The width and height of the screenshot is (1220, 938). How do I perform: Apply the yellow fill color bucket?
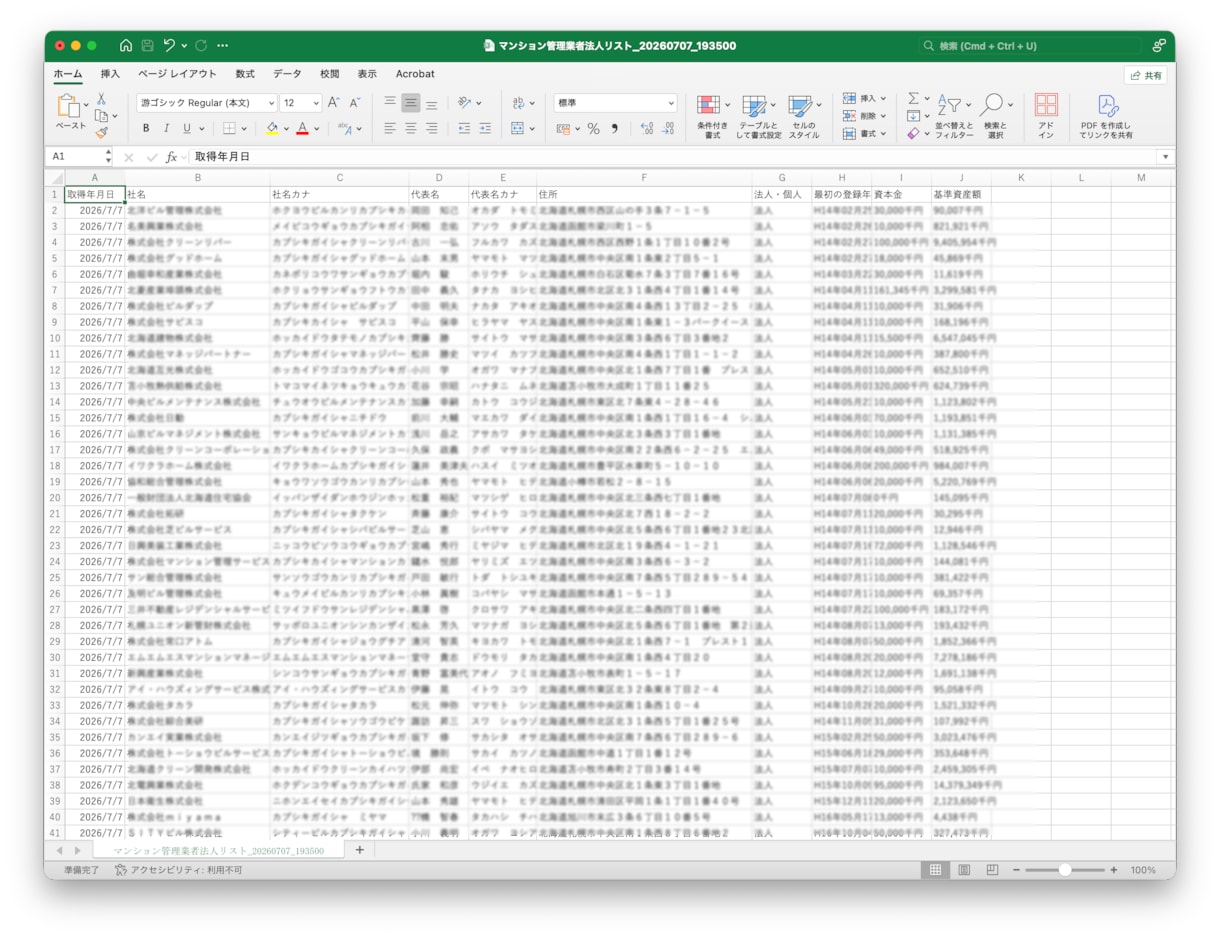coord(272,128)
